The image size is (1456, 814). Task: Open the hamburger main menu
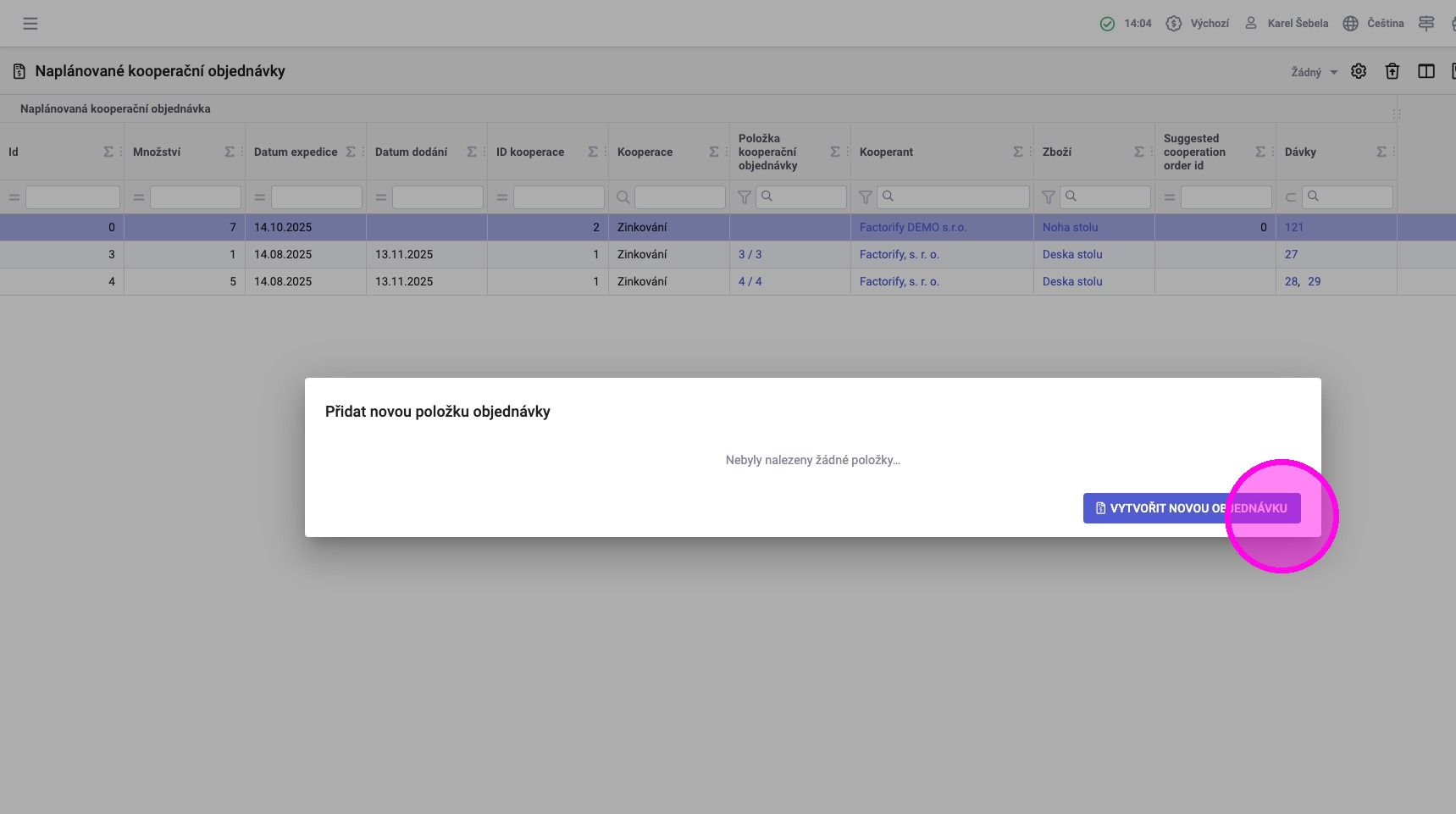pos(30,24)
